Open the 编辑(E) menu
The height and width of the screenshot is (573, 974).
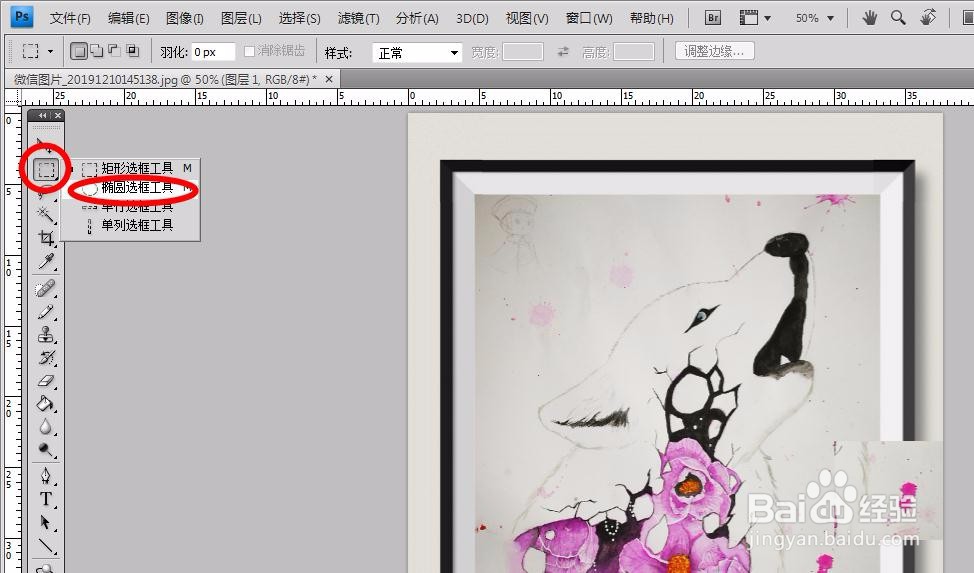point(129,19)
